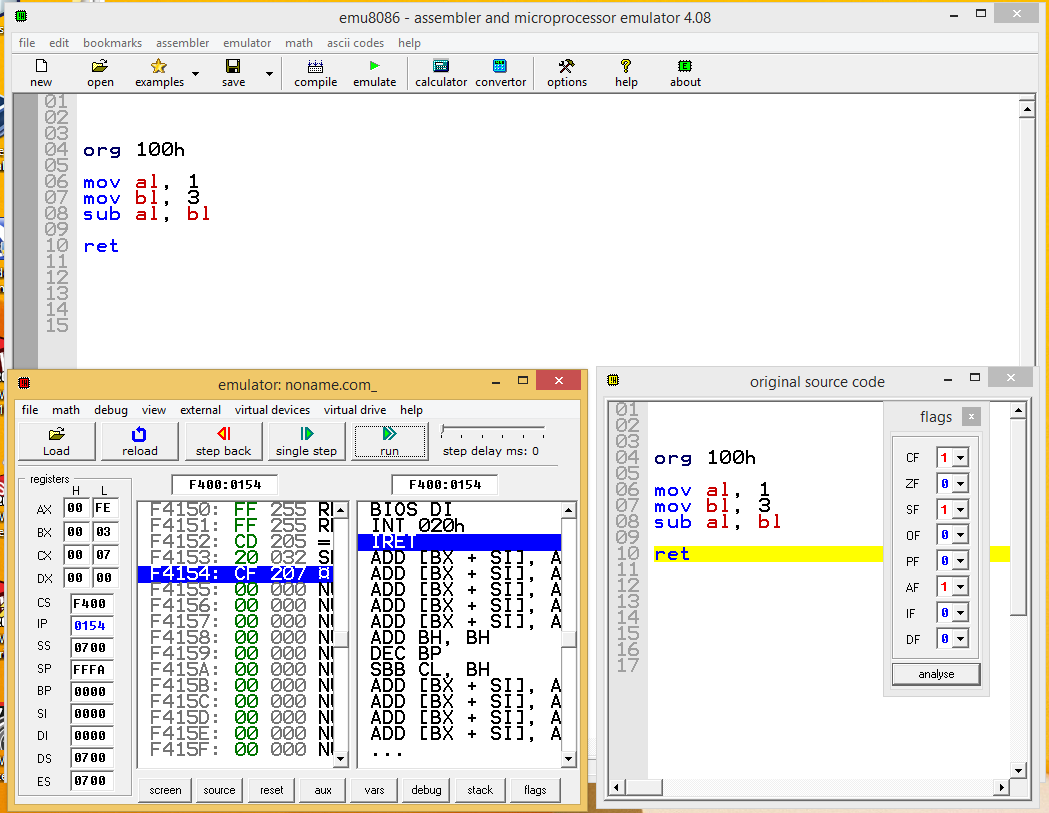Open the about chip icon

(685, 73)
